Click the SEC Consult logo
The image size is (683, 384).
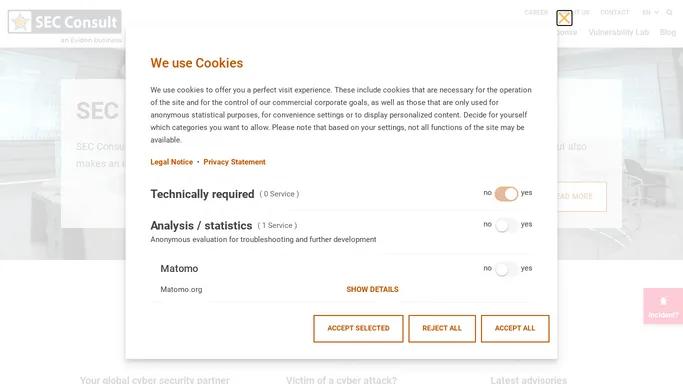tap(64, 22)
